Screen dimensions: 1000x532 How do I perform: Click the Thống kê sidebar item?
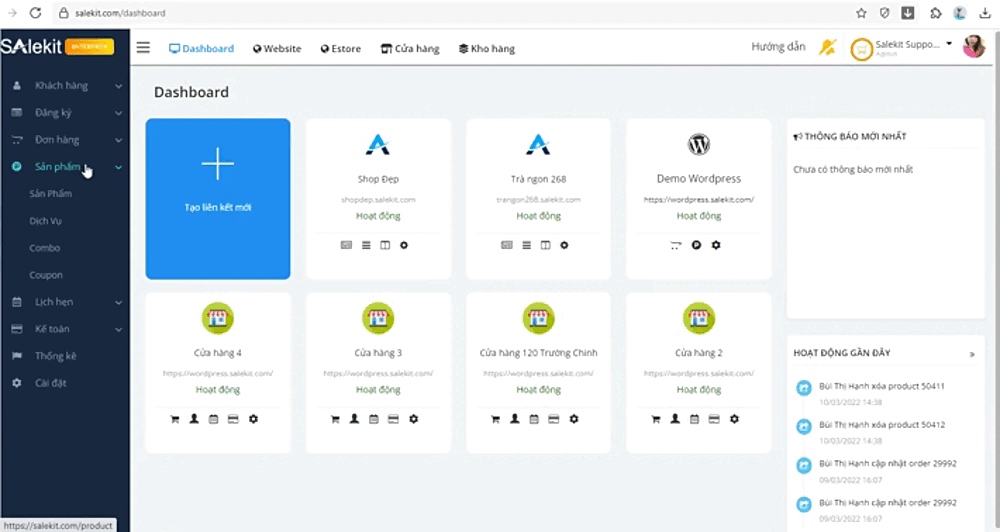point(56,356)
